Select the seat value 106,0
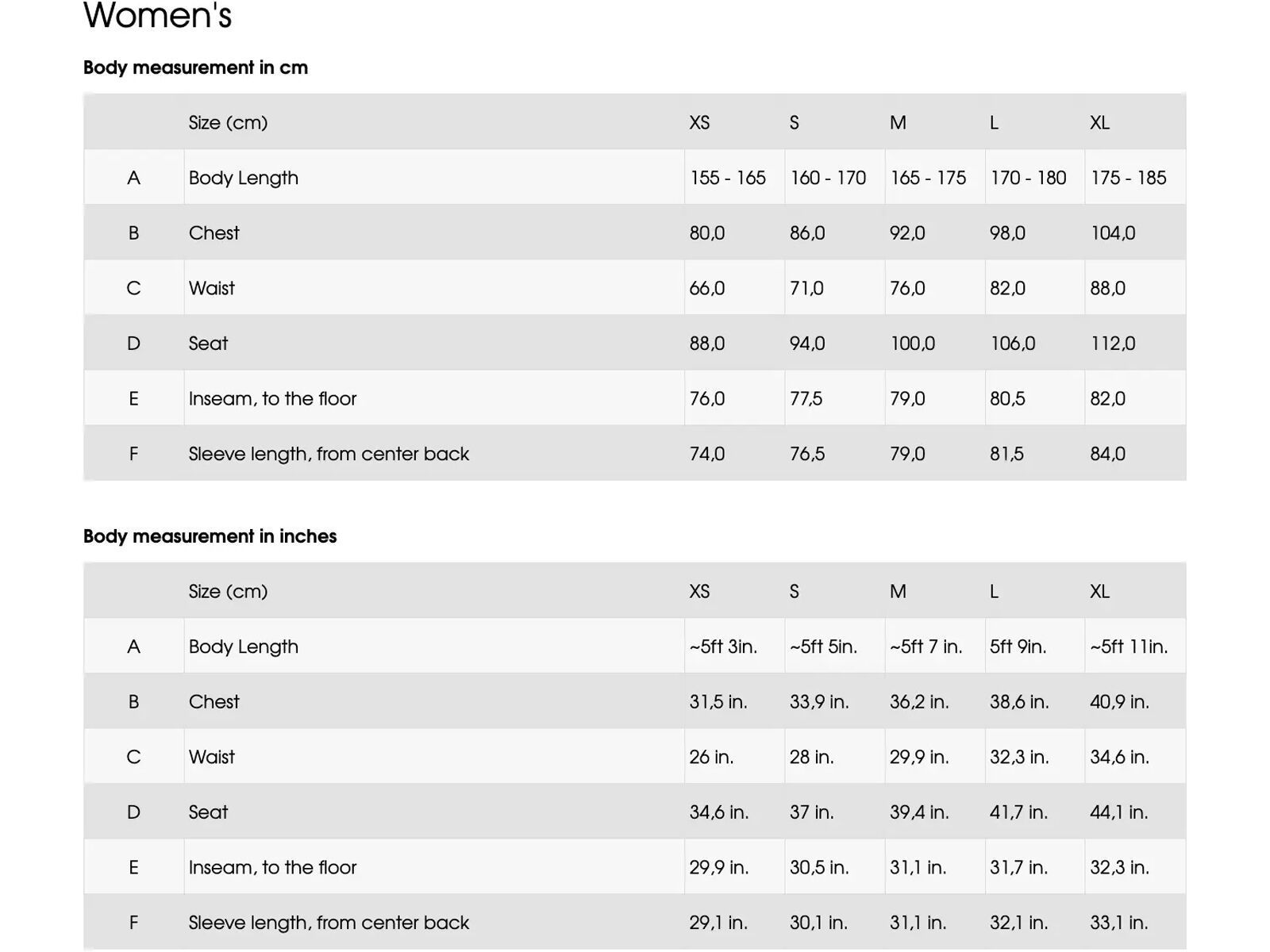 [1012, 344]
